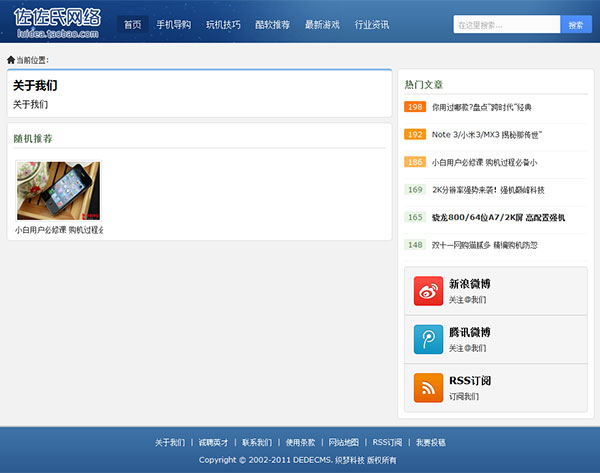Click 关于我们 link in the footer
The height and width of the screenshot is (473, 600).
(x=169, y=442)
